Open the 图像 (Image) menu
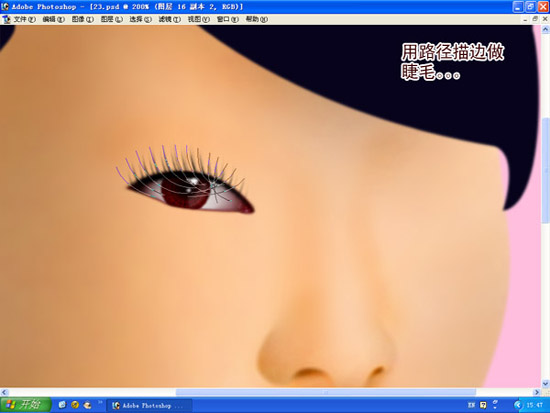Screen dimensions: 550x413 (x=83, y=19)
